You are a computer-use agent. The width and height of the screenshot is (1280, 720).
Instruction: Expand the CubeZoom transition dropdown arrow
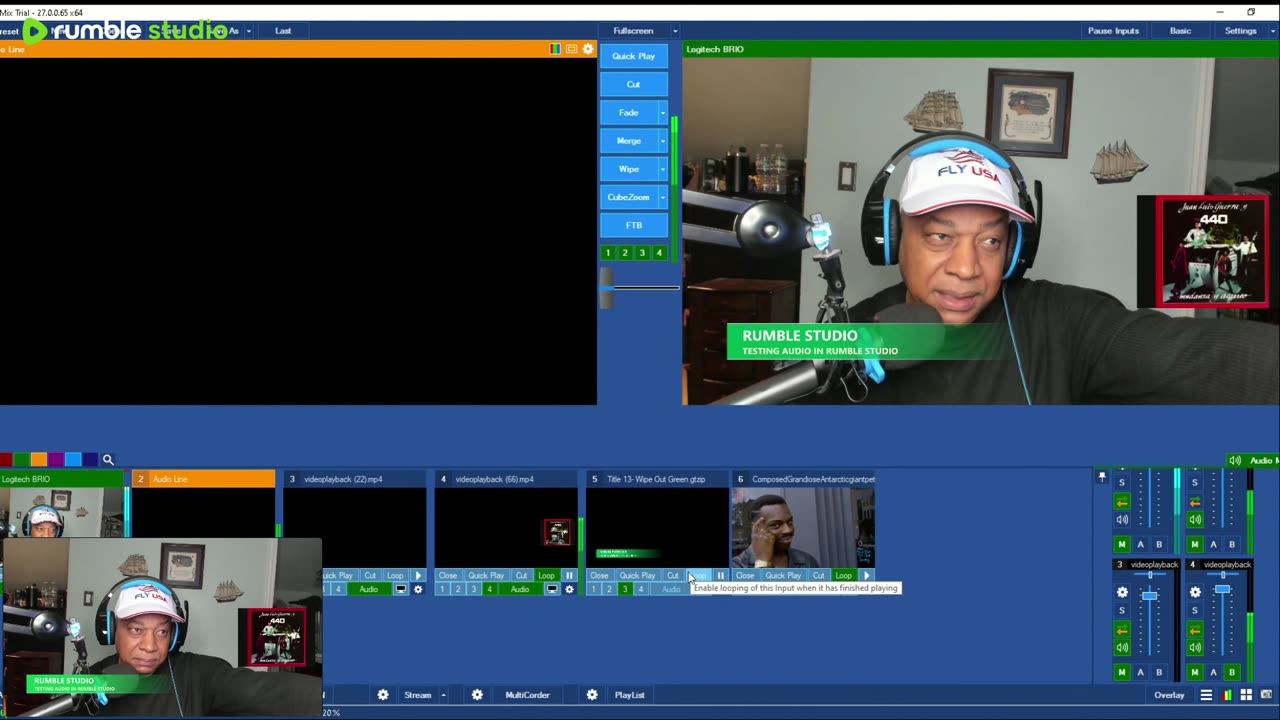click(662, 197)
